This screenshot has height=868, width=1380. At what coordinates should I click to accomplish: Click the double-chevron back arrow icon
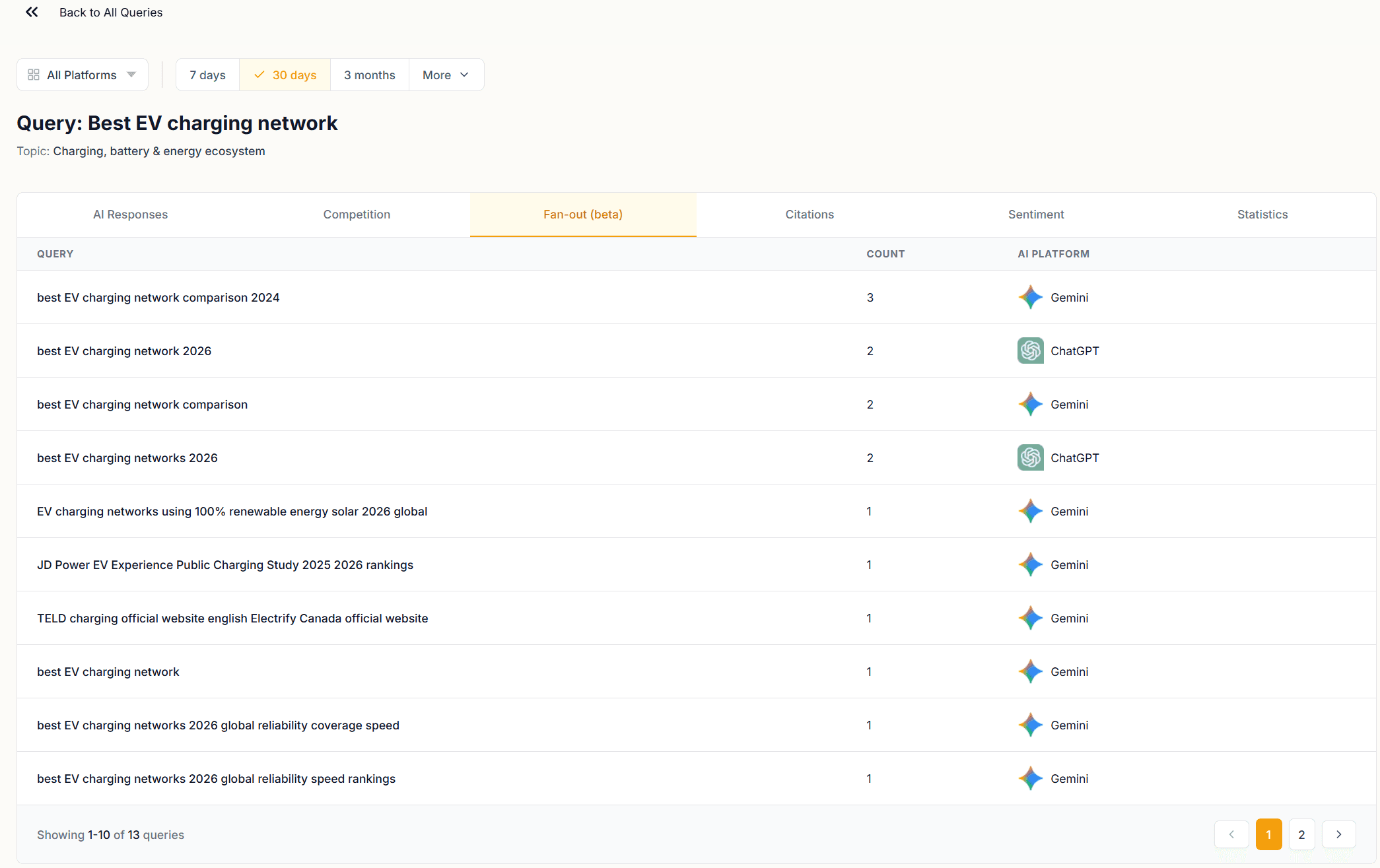32,12
